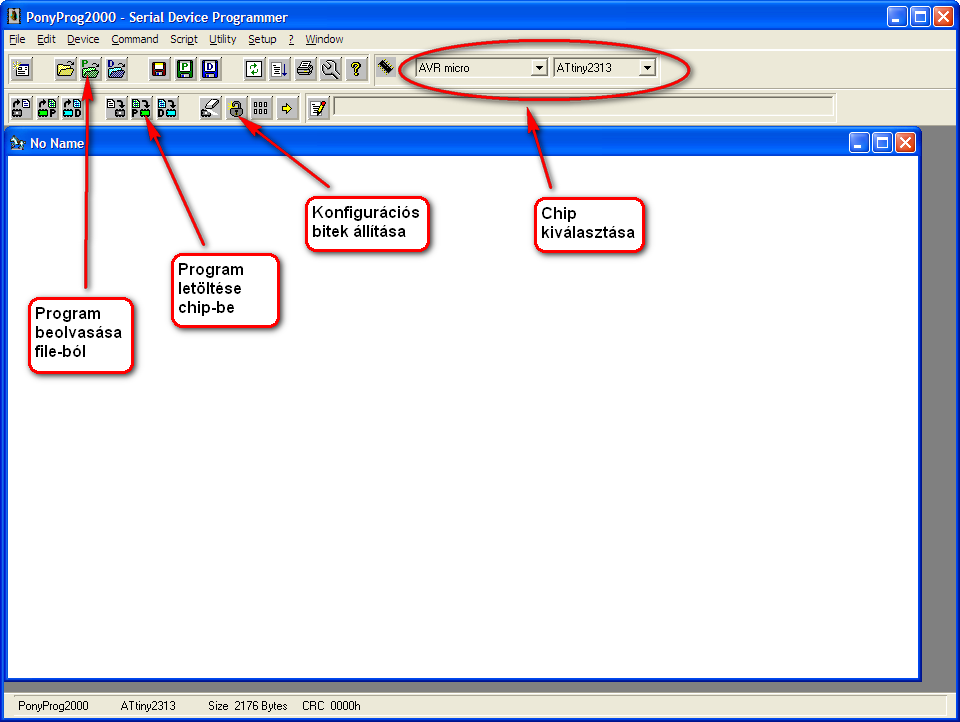Click the yellow Open Device File folder icon
960x722 pixels.
pyautogui.click(x=65, y=69)
